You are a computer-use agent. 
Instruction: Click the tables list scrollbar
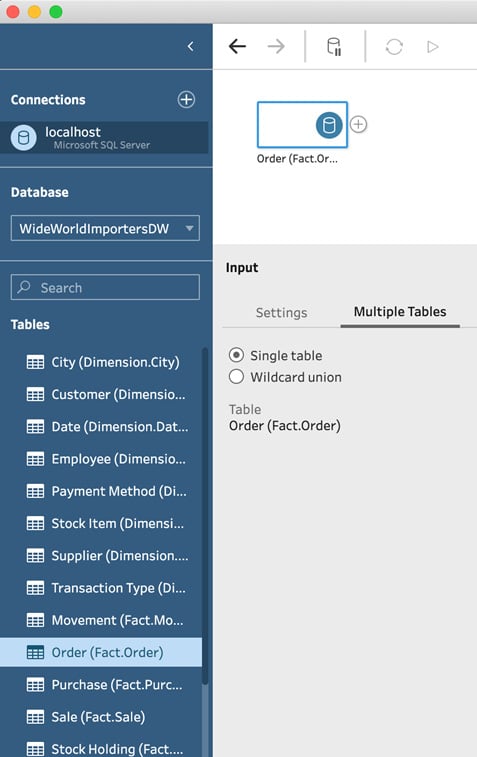pos(205,516)
